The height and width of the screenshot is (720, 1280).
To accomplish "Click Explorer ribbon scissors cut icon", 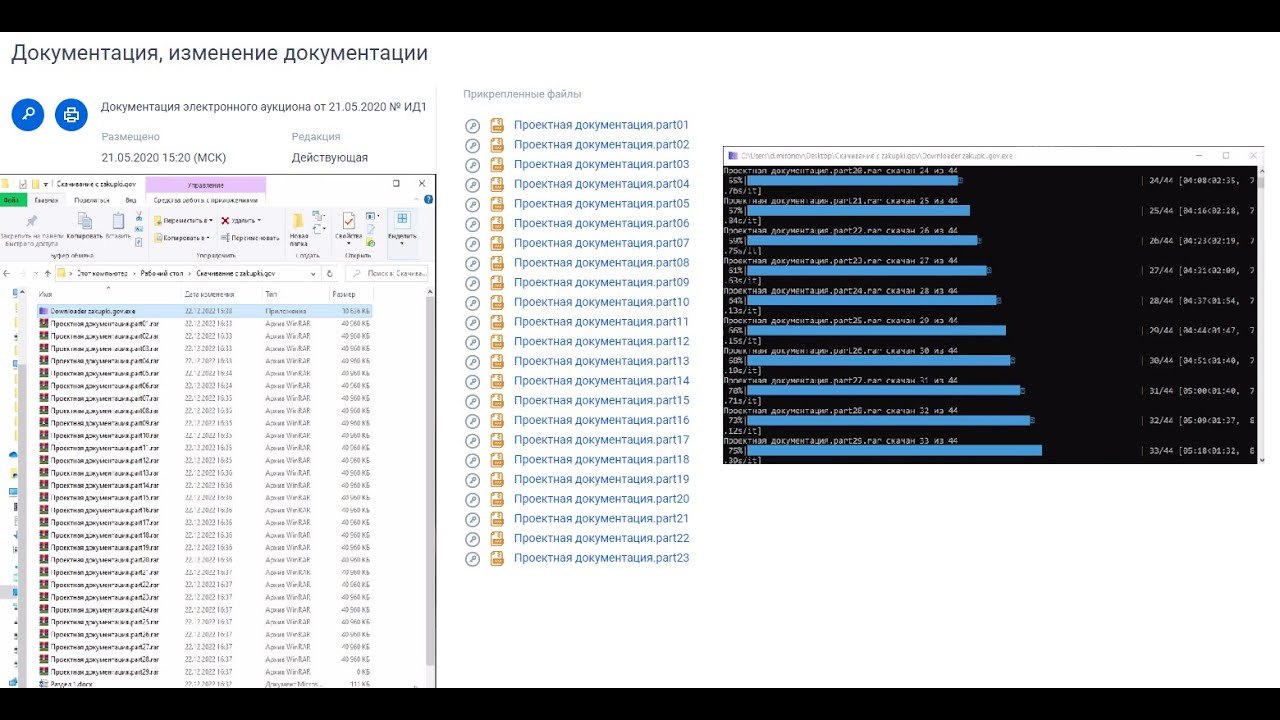I will tap(139, 216).
